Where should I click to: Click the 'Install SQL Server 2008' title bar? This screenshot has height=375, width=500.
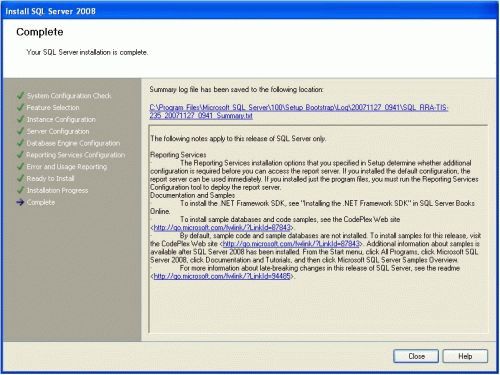click(250, 11)
